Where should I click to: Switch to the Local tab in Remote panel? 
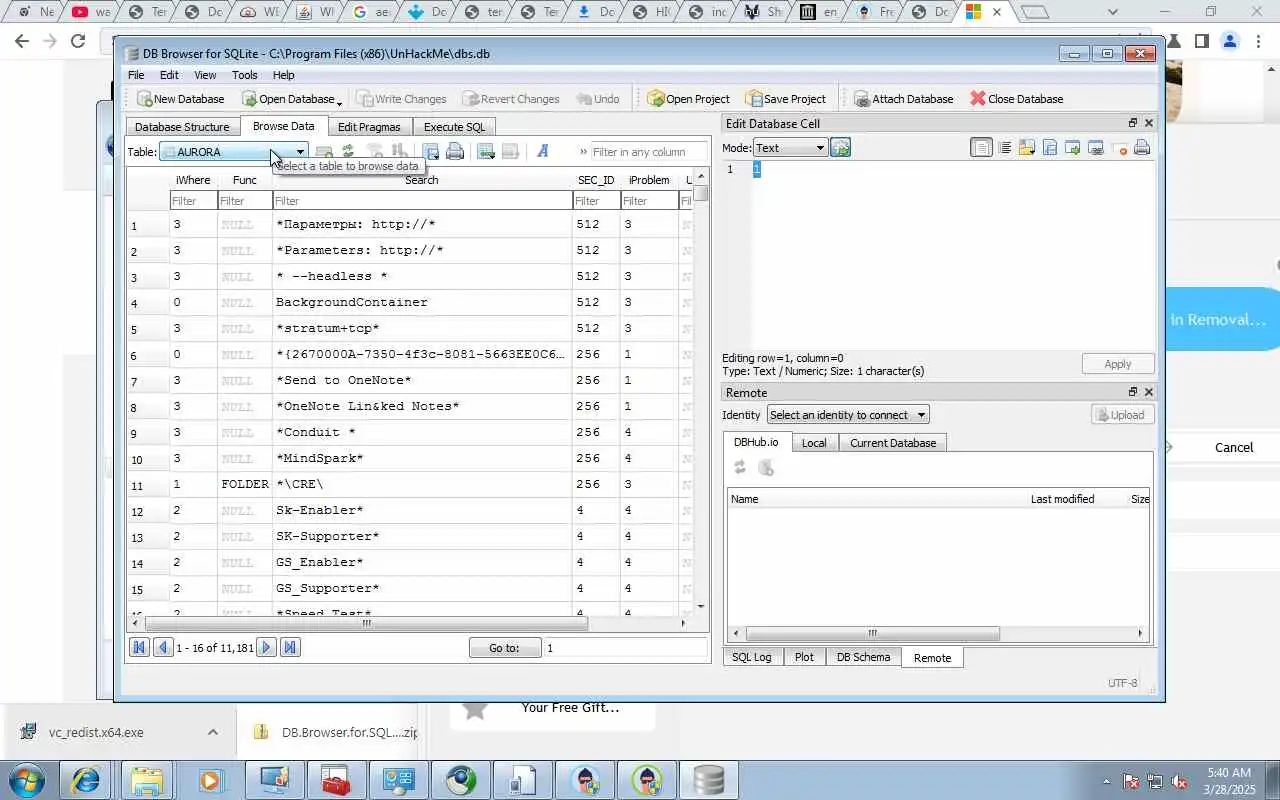814,443
